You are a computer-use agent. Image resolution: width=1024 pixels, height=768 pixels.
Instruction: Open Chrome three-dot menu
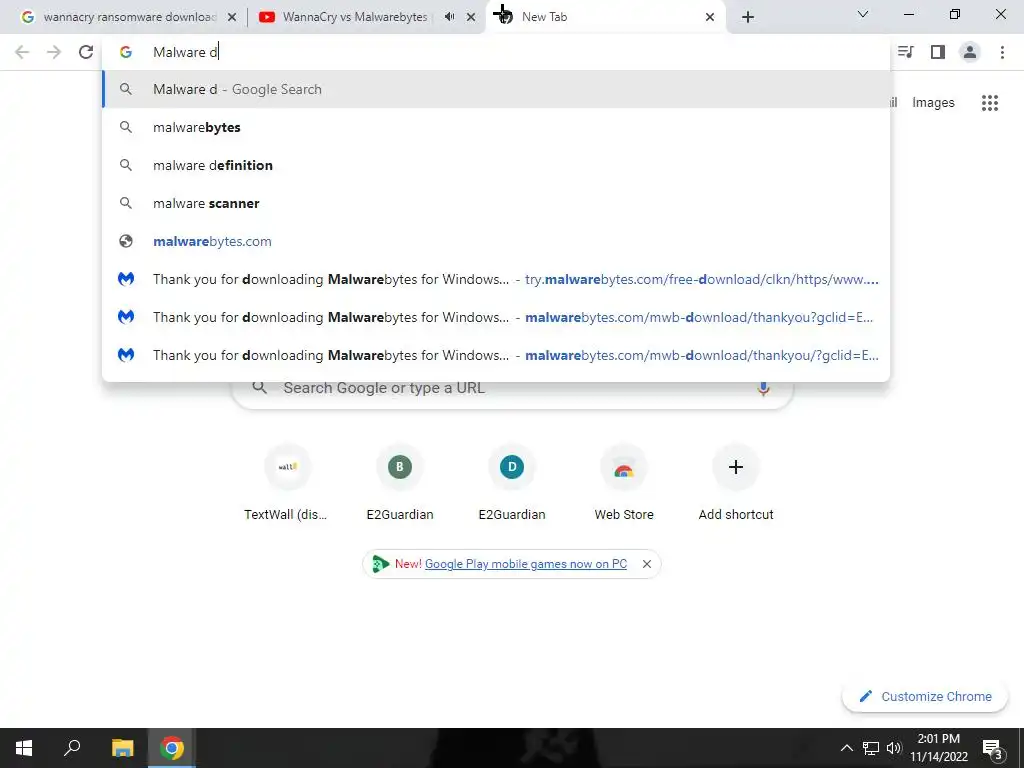point(1002,52)
